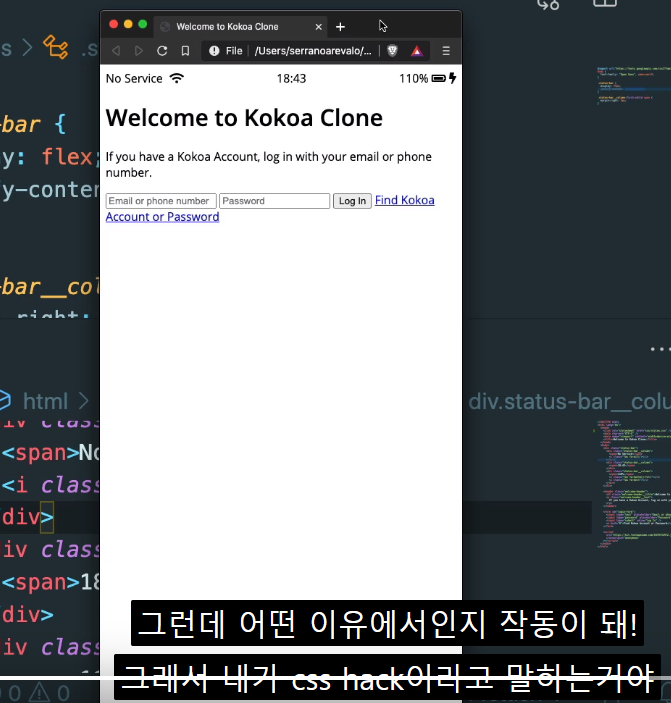This screenshot has width=671, height=703.
Task: Bookmark this page
Action: pyautogui.click(x=185, y=51)
